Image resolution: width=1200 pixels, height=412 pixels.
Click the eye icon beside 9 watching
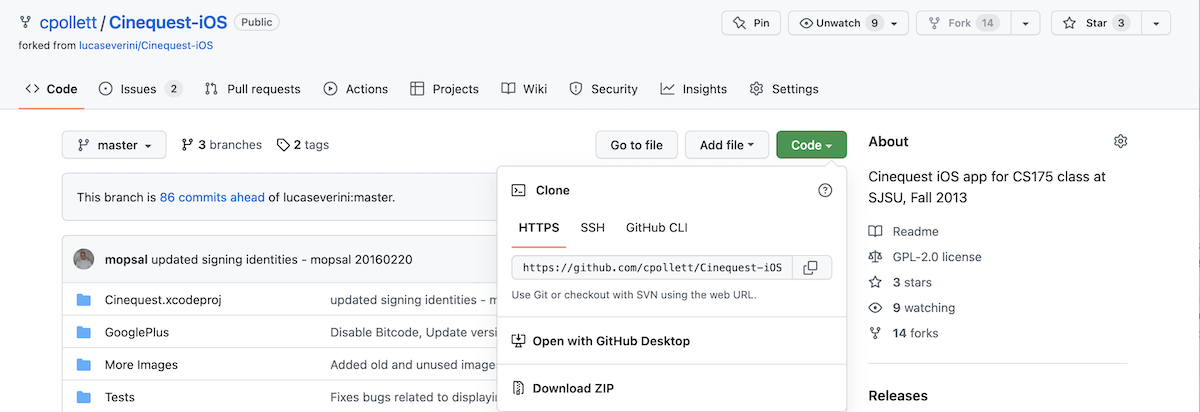[x=876, y=308]
